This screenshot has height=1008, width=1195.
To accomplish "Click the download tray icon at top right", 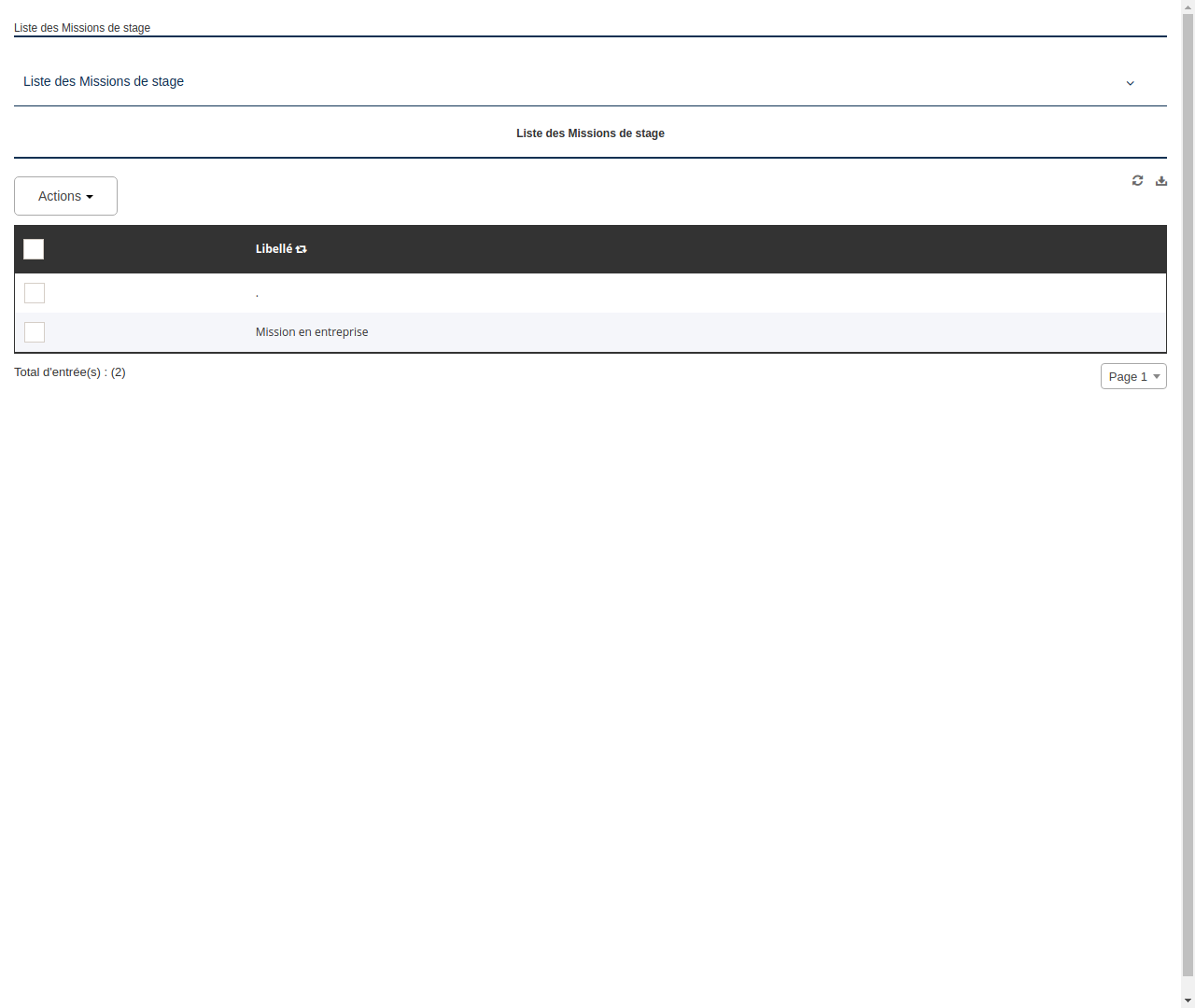I will click(1160, 180).
